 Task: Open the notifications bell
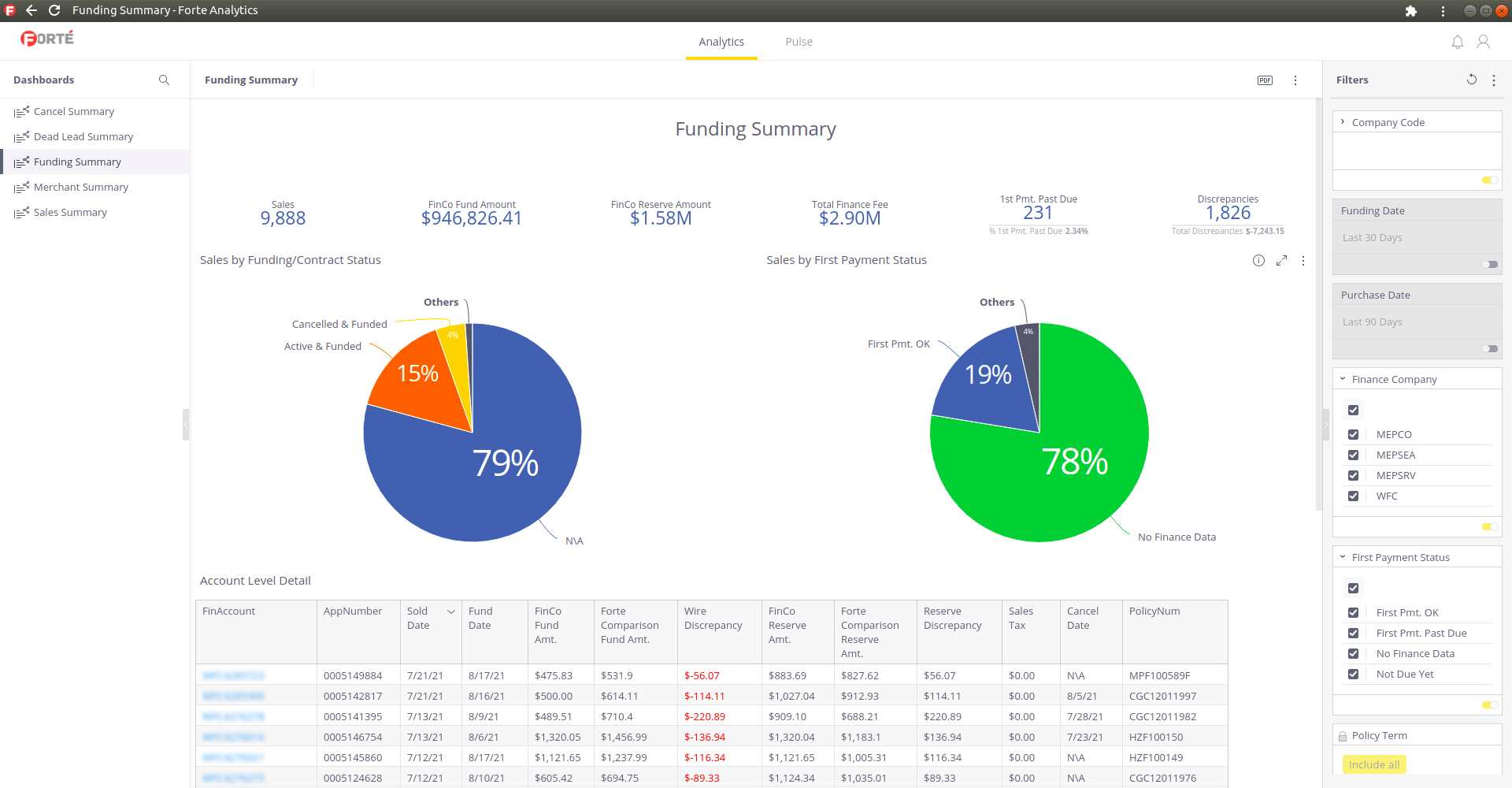click(1457, 42)
